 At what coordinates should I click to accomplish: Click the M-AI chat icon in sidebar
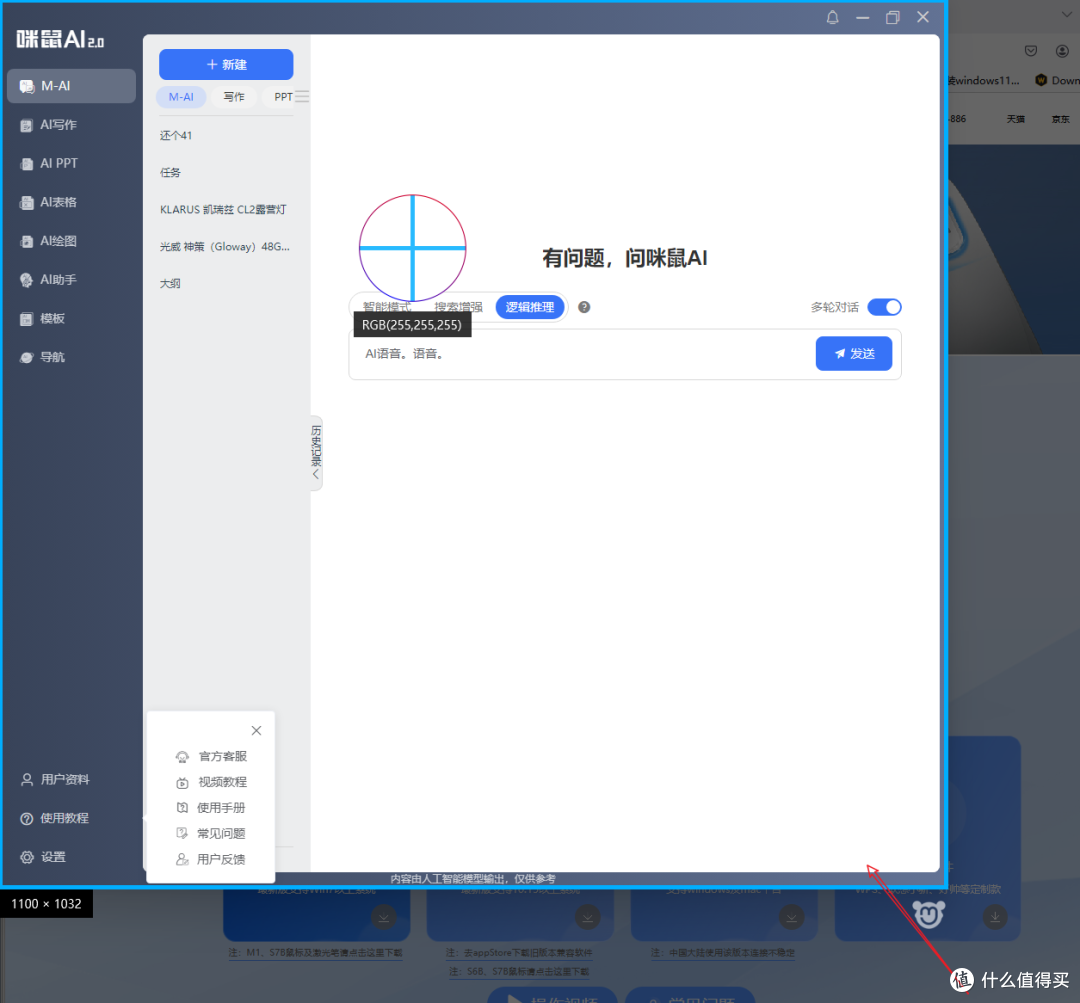(27, 86)
